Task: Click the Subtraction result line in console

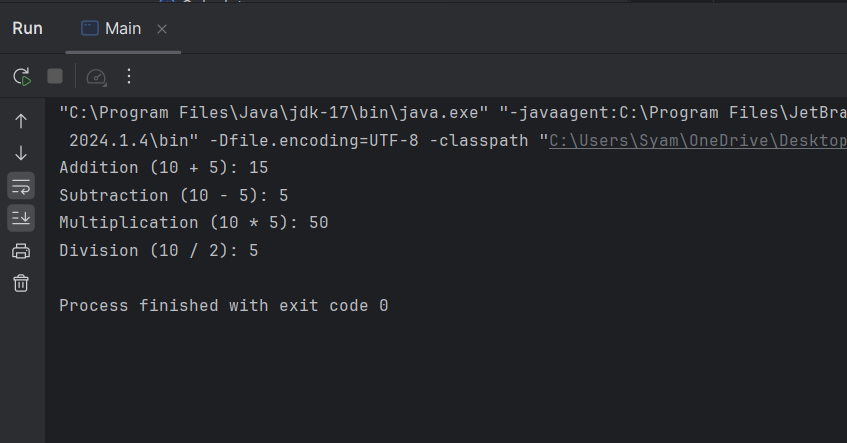Action: click(174, 195)
